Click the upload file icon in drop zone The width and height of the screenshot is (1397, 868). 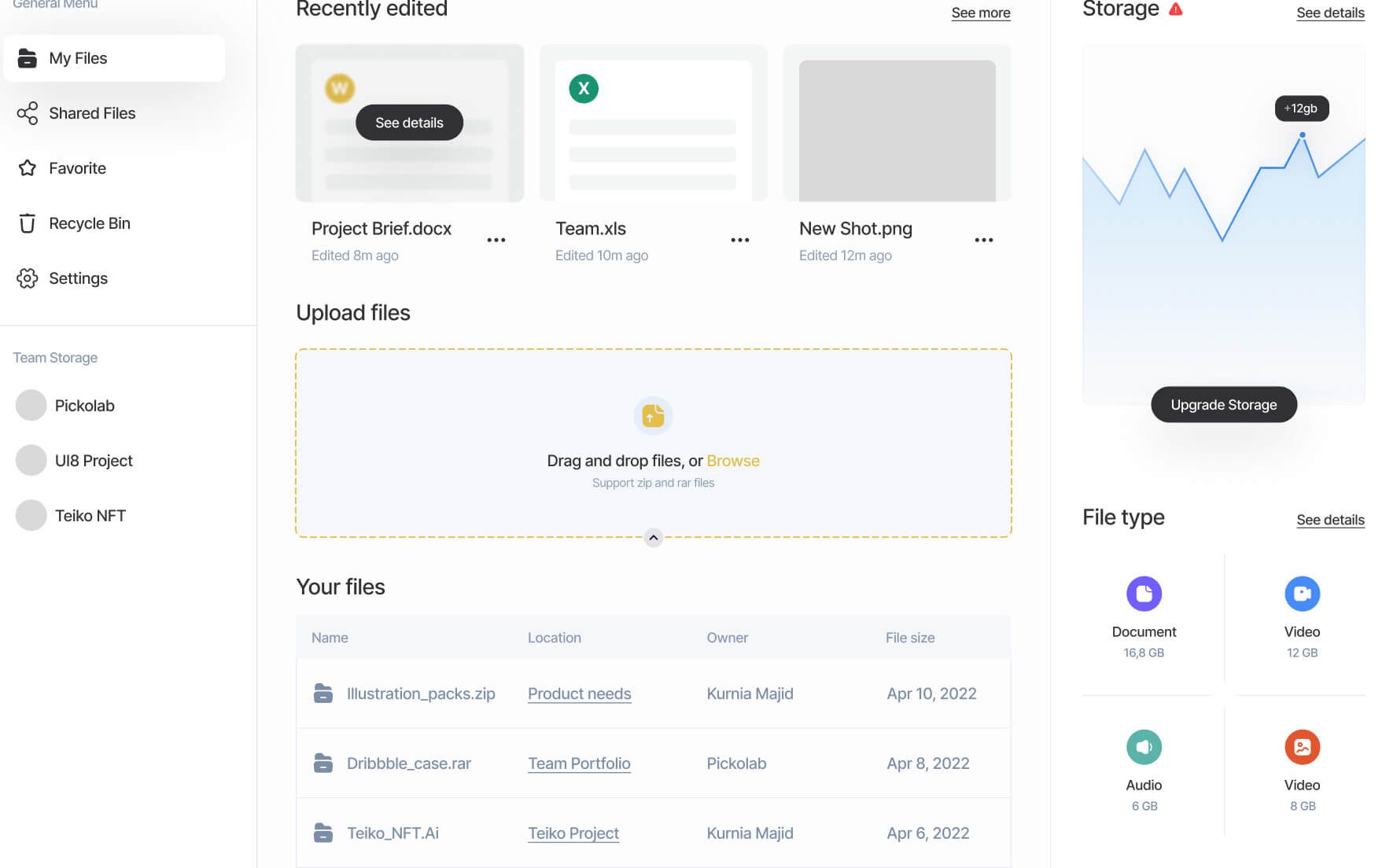pos(653,415)
